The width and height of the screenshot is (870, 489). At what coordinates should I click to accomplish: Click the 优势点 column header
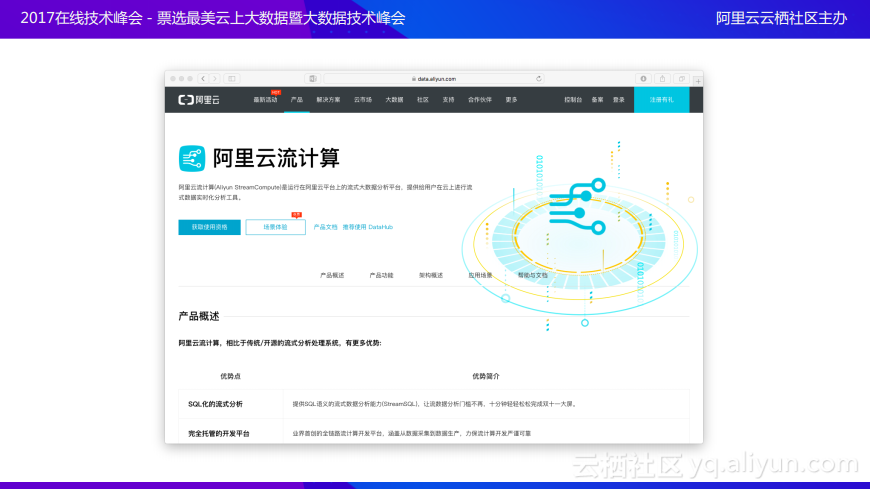tap(230, 376)
